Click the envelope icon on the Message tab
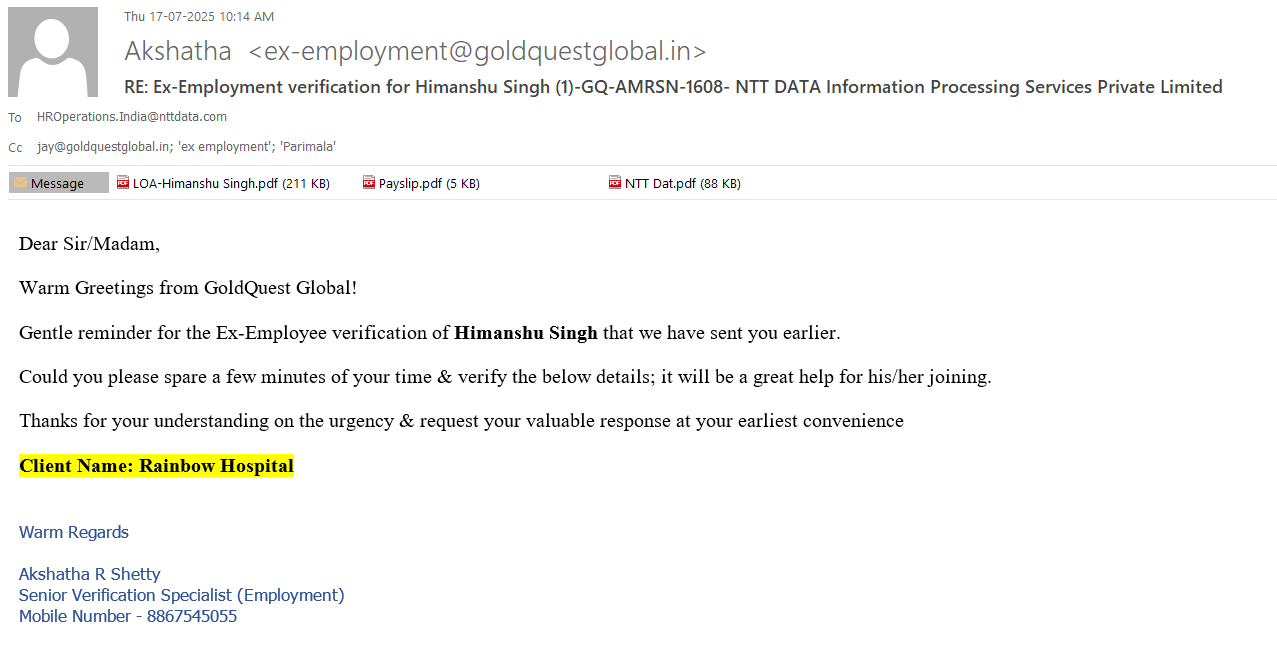The height and width of the screenshot is (647, 1277). coord(20,183)
